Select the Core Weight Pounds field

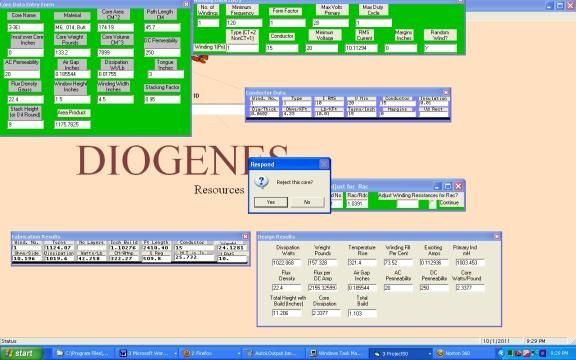tap(72, 53)
